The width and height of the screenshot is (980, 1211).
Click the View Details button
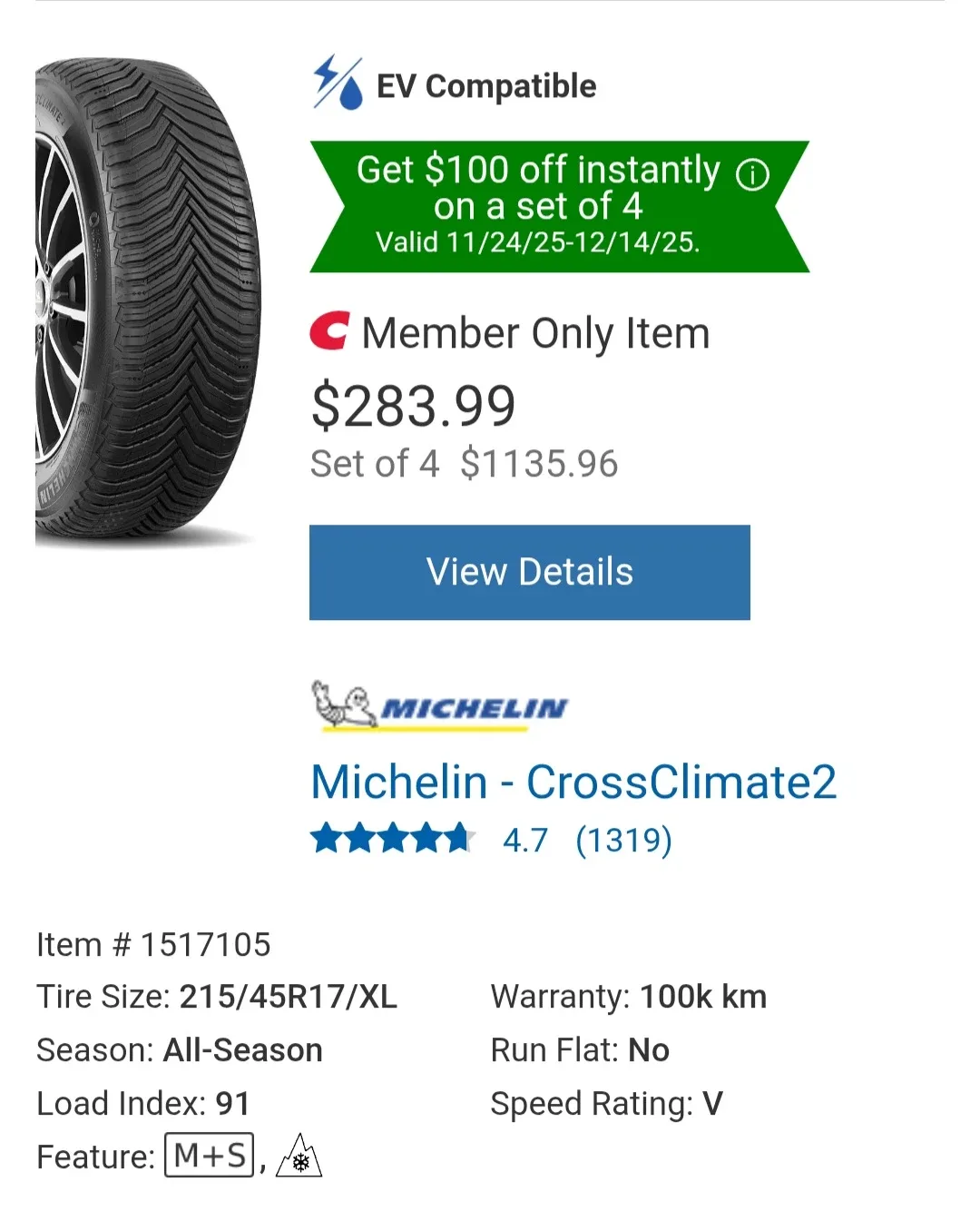(529, 572)
